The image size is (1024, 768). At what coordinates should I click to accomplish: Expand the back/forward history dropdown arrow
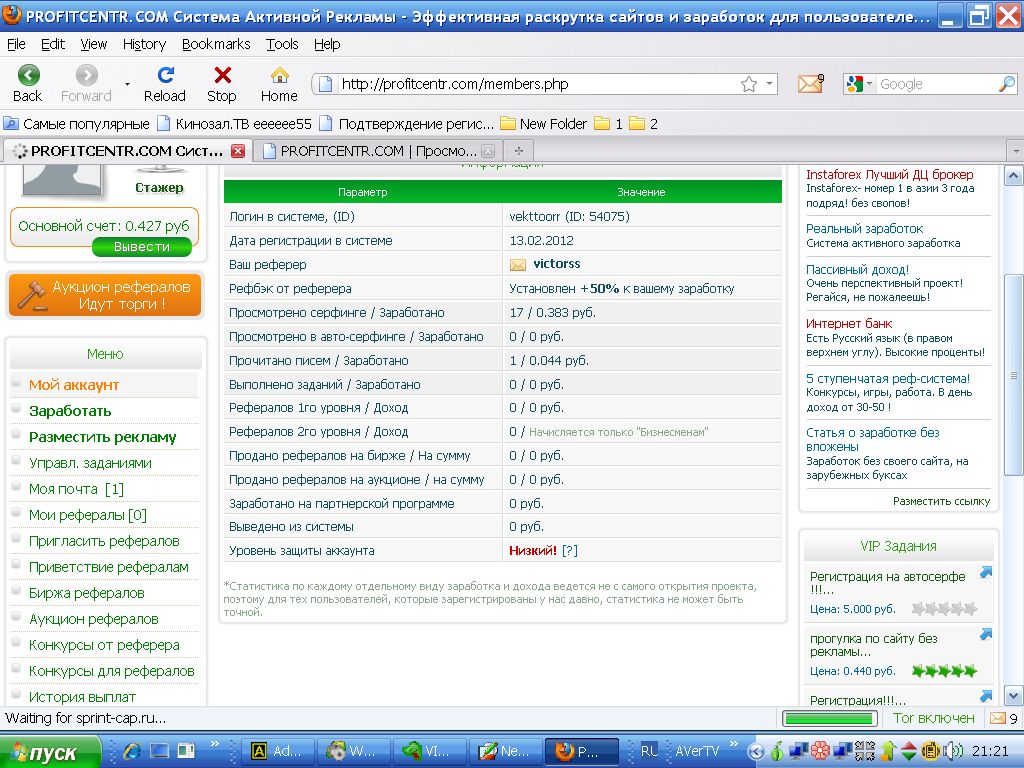pyautogui.click(x=127, y=85)
